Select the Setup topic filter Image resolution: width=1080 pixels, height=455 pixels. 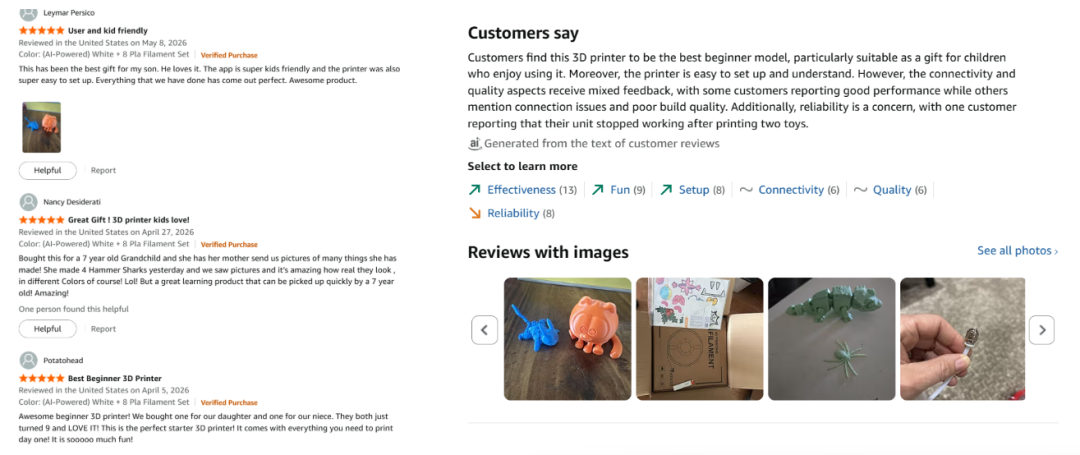(692, 190)
